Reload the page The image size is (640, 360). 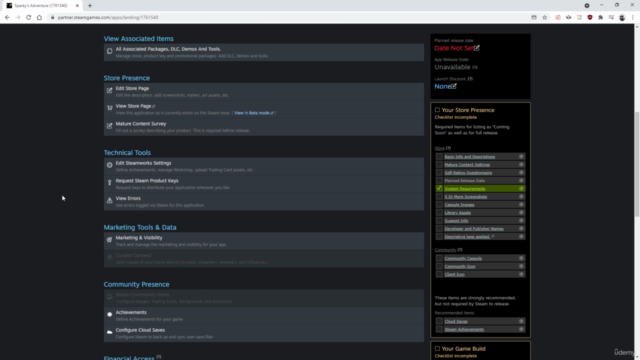[29, 18]
